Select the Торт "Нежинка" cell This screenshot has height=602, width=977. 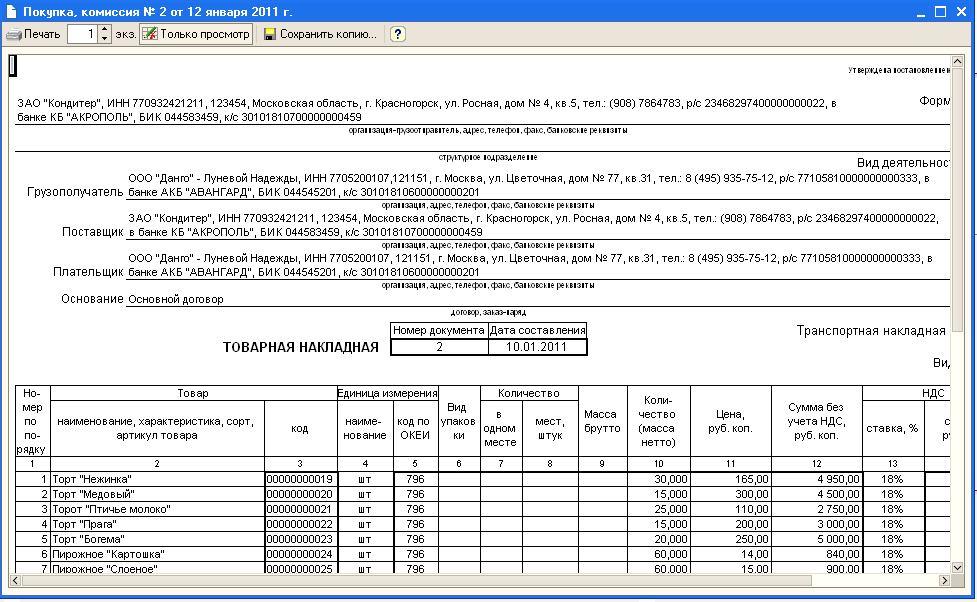pos(157,480)
